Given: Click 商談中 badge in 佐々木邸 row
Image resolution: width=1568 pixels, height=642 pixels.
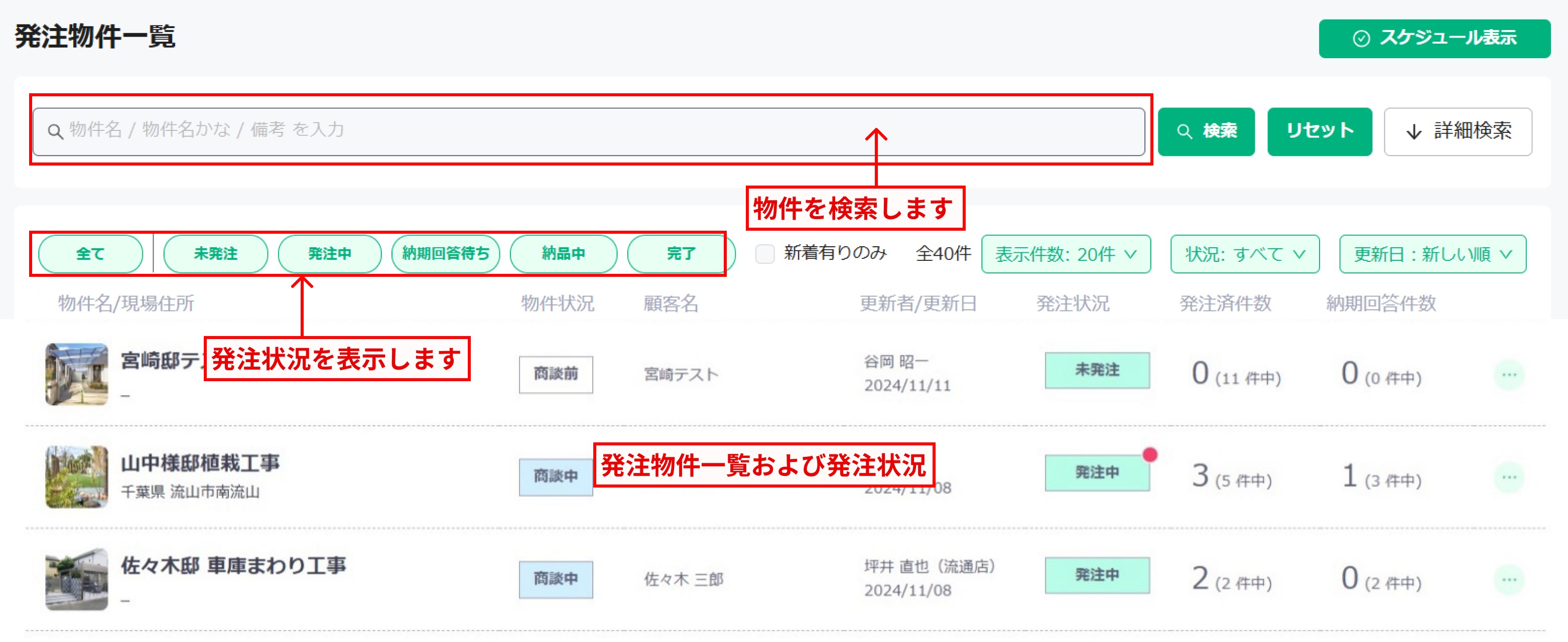Looking at the screenshot, I should tap(556, 579).
